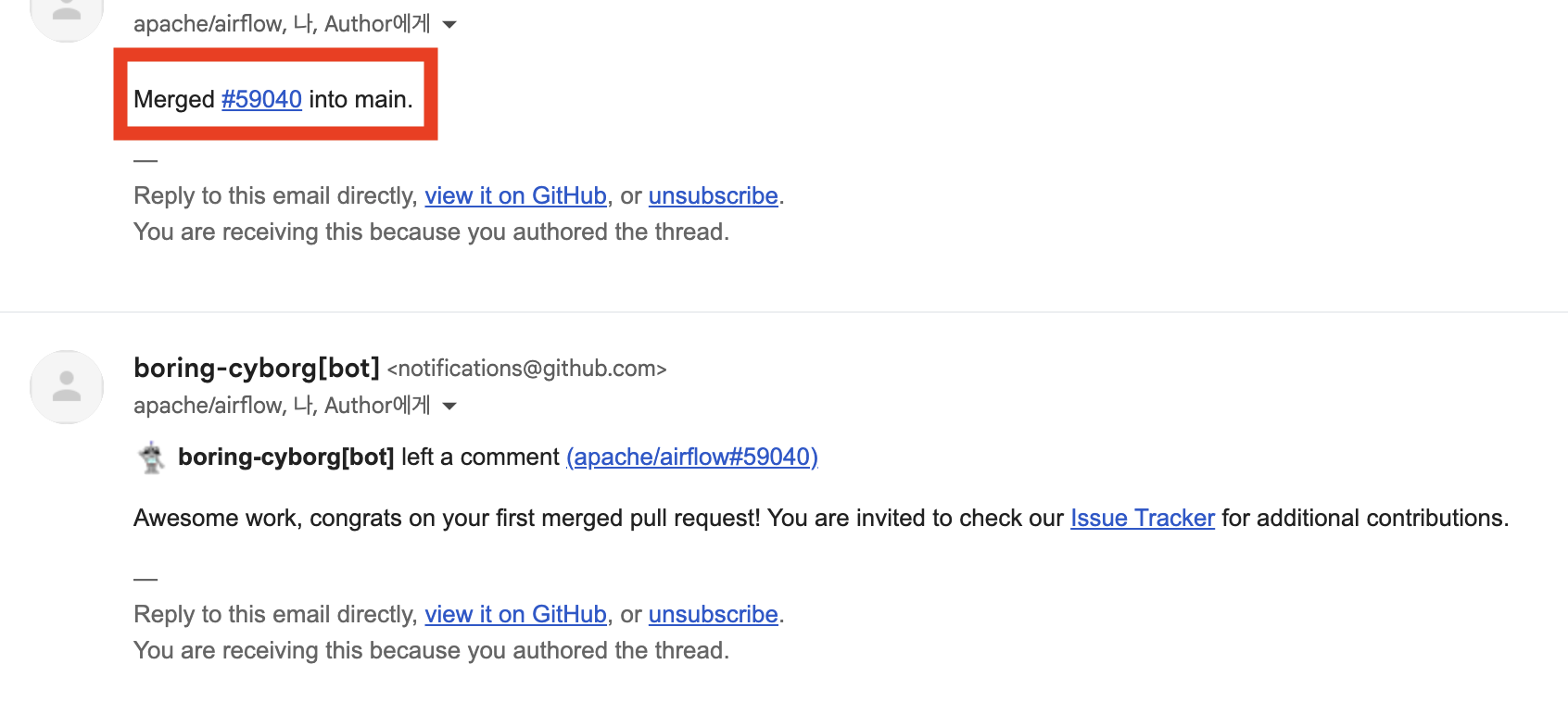The width and height of the screenshot is (1568, 702).
Task: Click the notifications@github.com sender address
Action: pyautogui.click(x=526, y=369)
